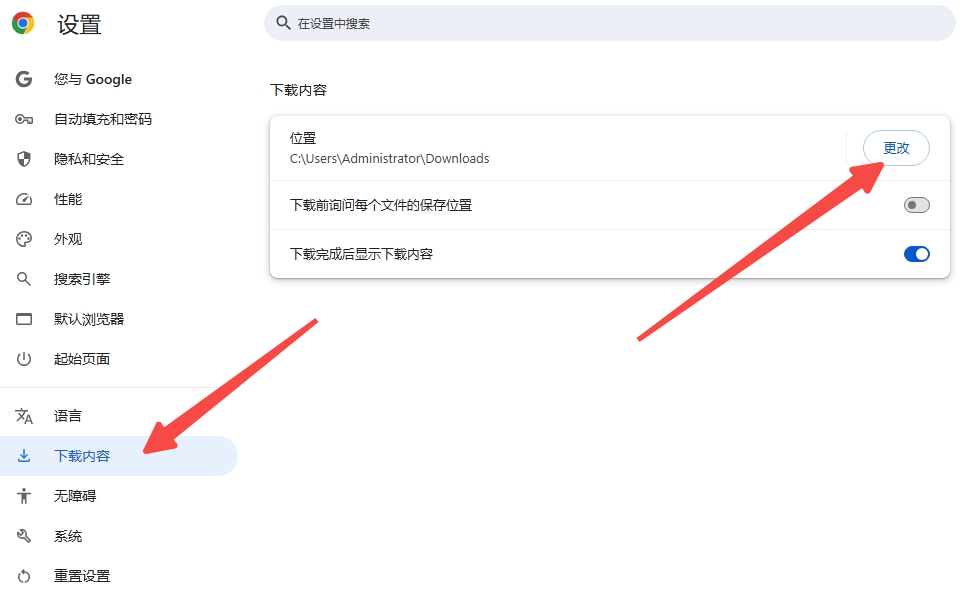Click the 下载内容 page heading
961x596 pixels.
coord(298,90)
